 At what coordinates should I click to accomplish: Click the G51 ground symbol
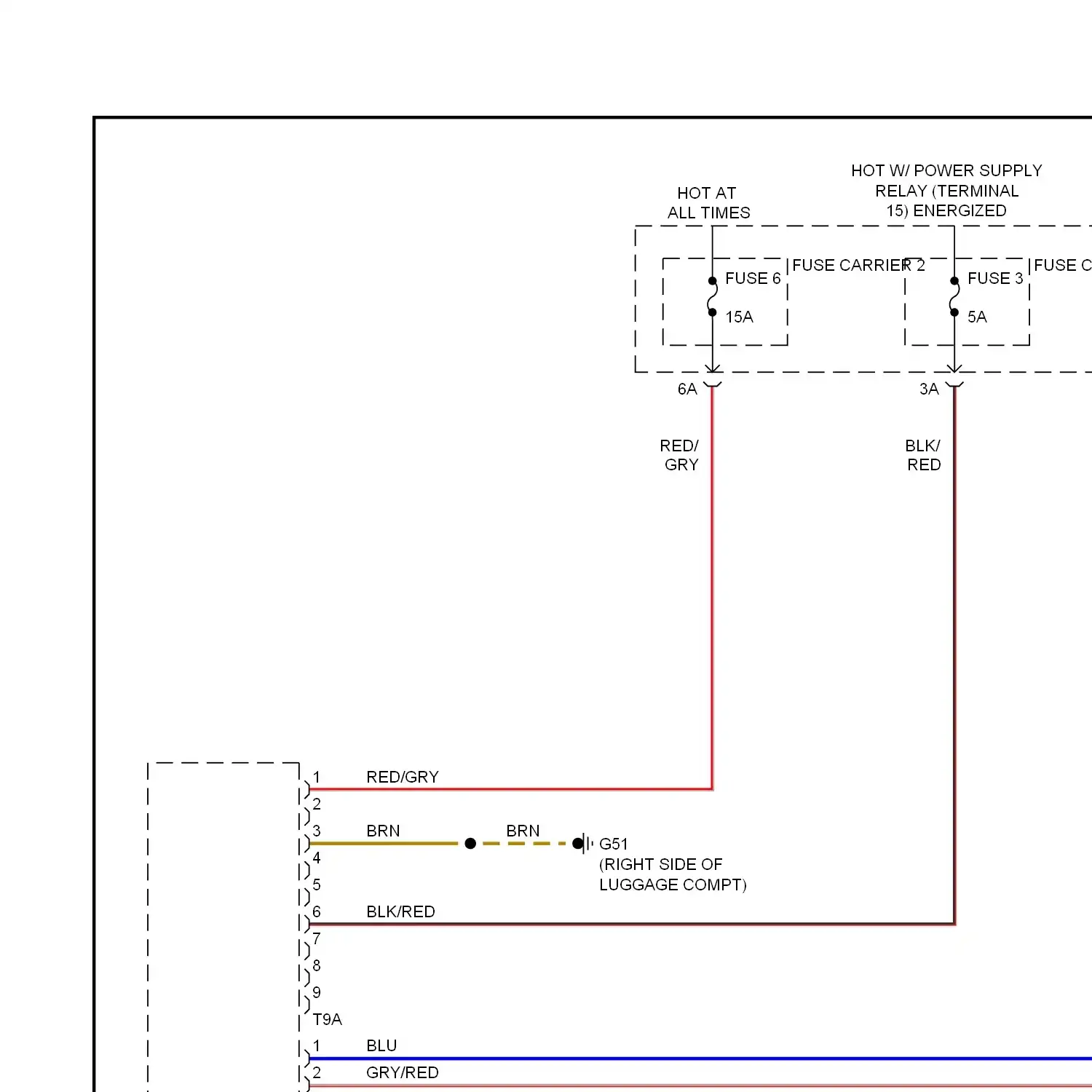583,844
